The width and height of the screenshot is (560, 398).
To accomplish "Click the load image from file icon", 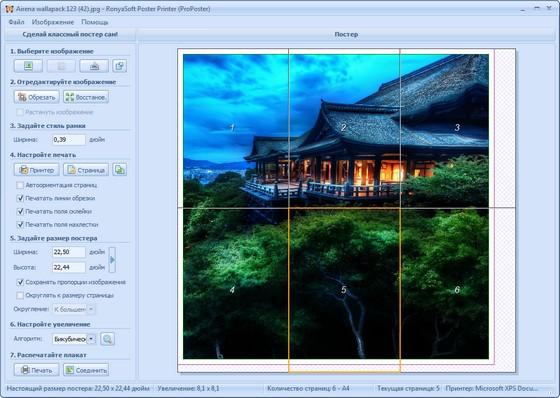I will click(x=28, y=66).
